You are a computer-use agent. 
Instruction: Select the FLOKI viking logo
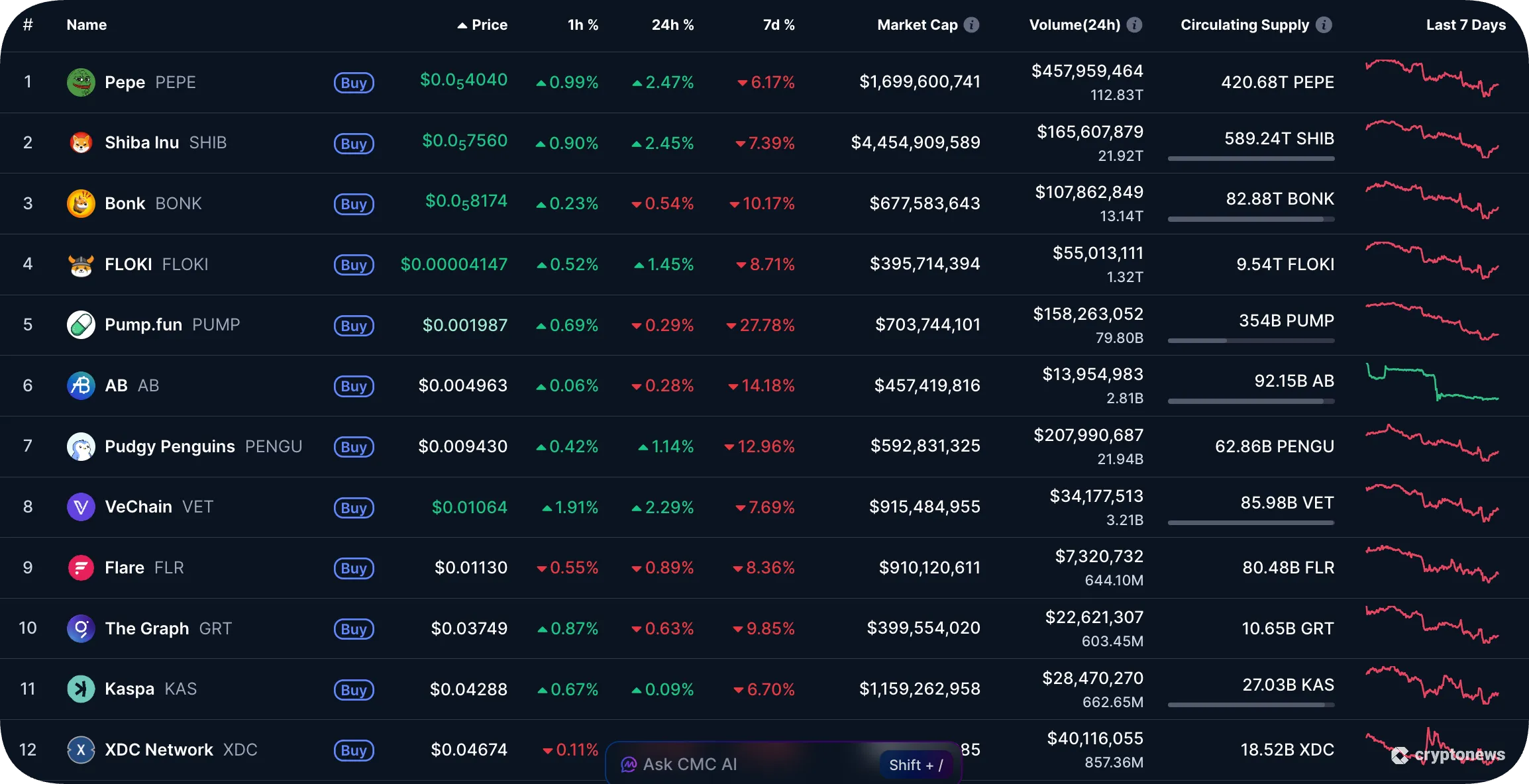point(81,264)
